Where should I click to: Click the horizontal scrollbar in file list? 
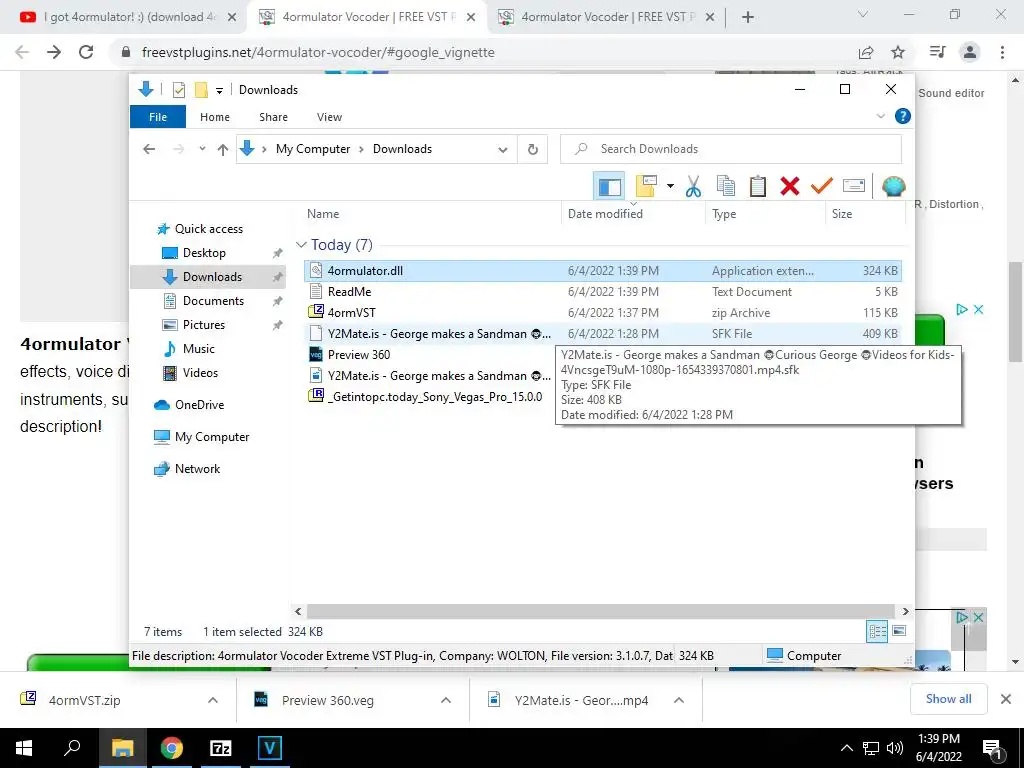click(600, 611)
